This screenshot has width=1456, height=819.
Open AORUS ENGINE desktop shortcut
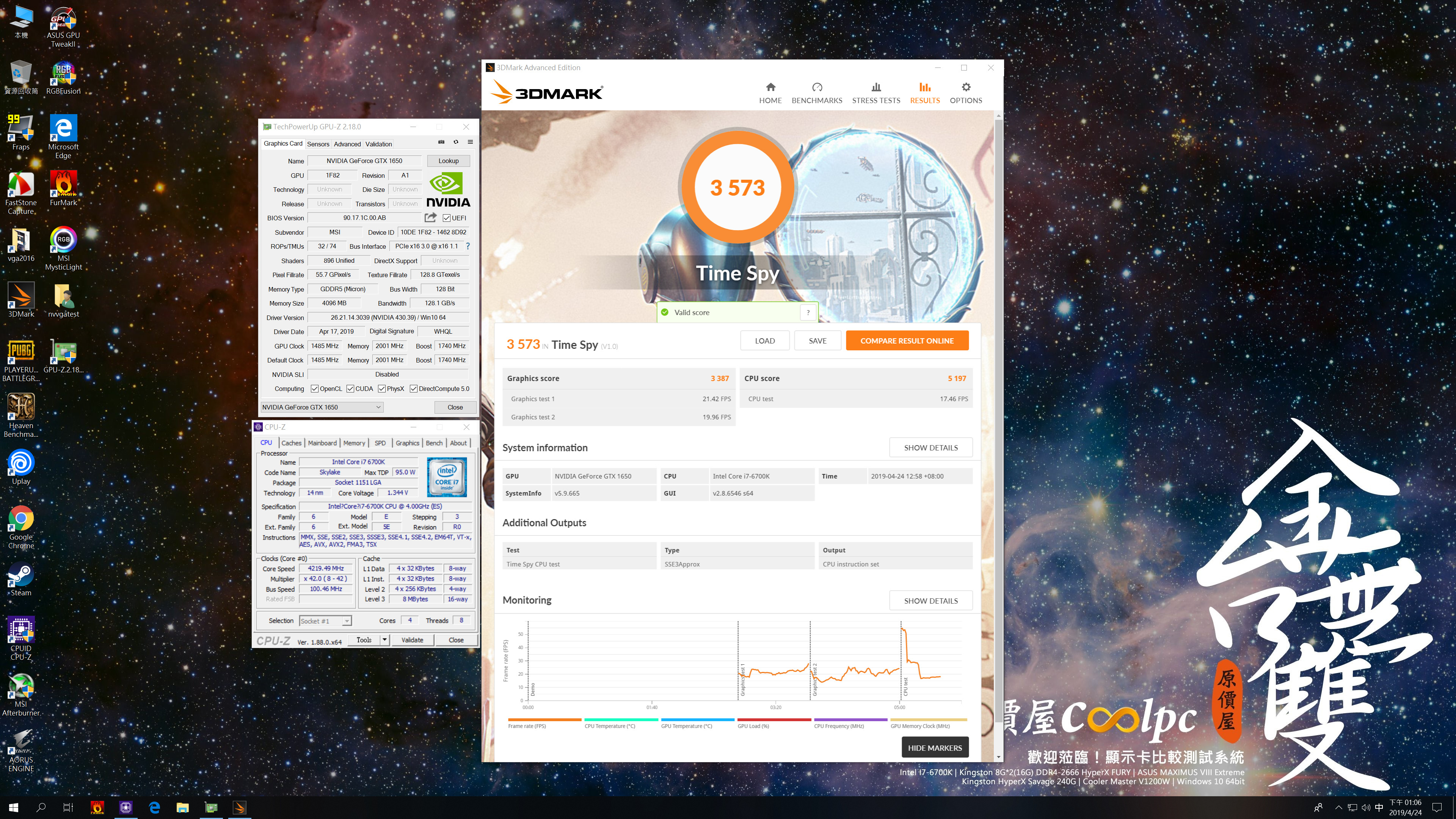pyautogui.click(x=21, y=751)
